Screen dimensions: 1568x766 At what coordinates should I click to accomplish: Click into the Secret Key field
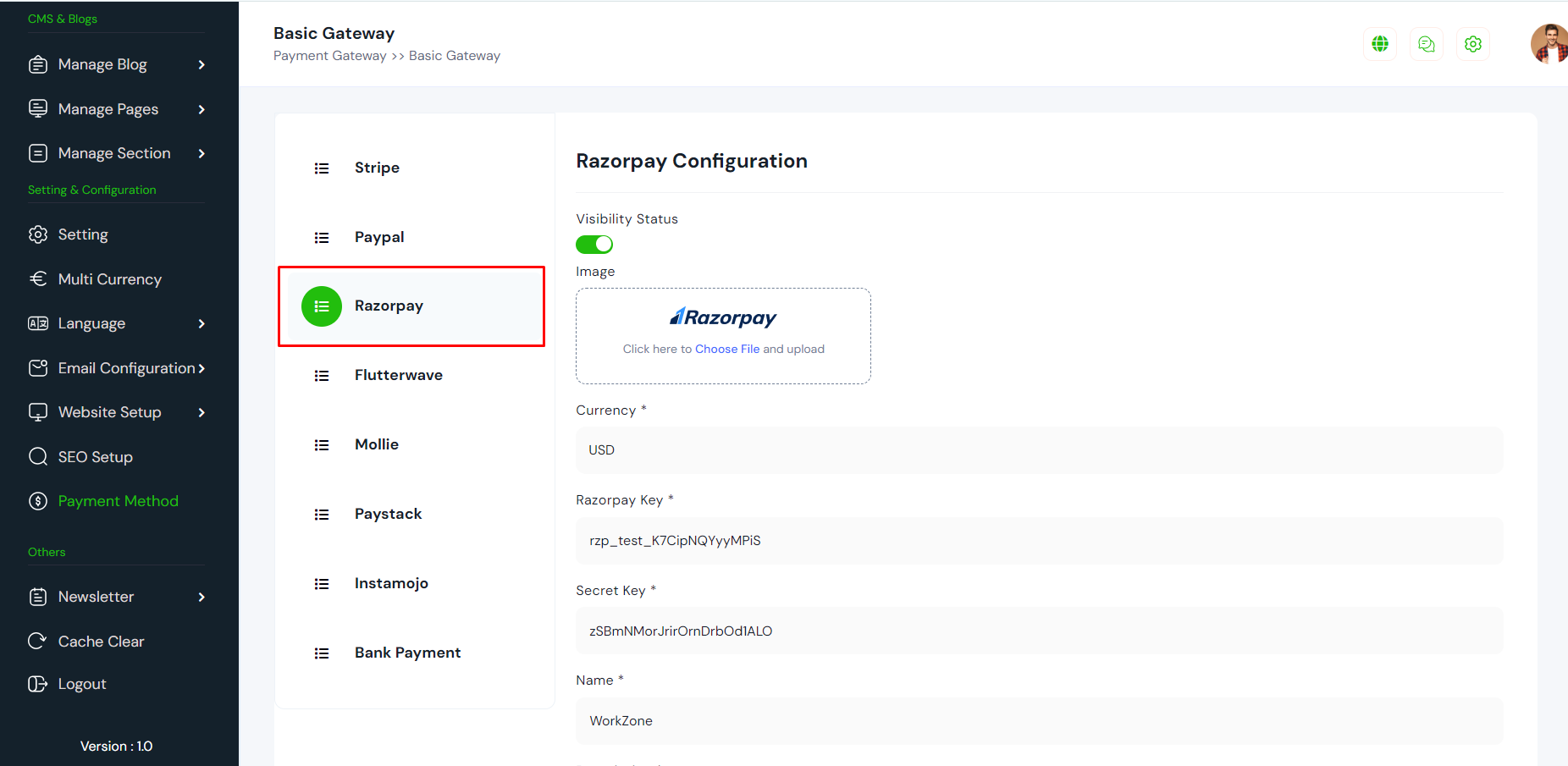point(1039,631)
